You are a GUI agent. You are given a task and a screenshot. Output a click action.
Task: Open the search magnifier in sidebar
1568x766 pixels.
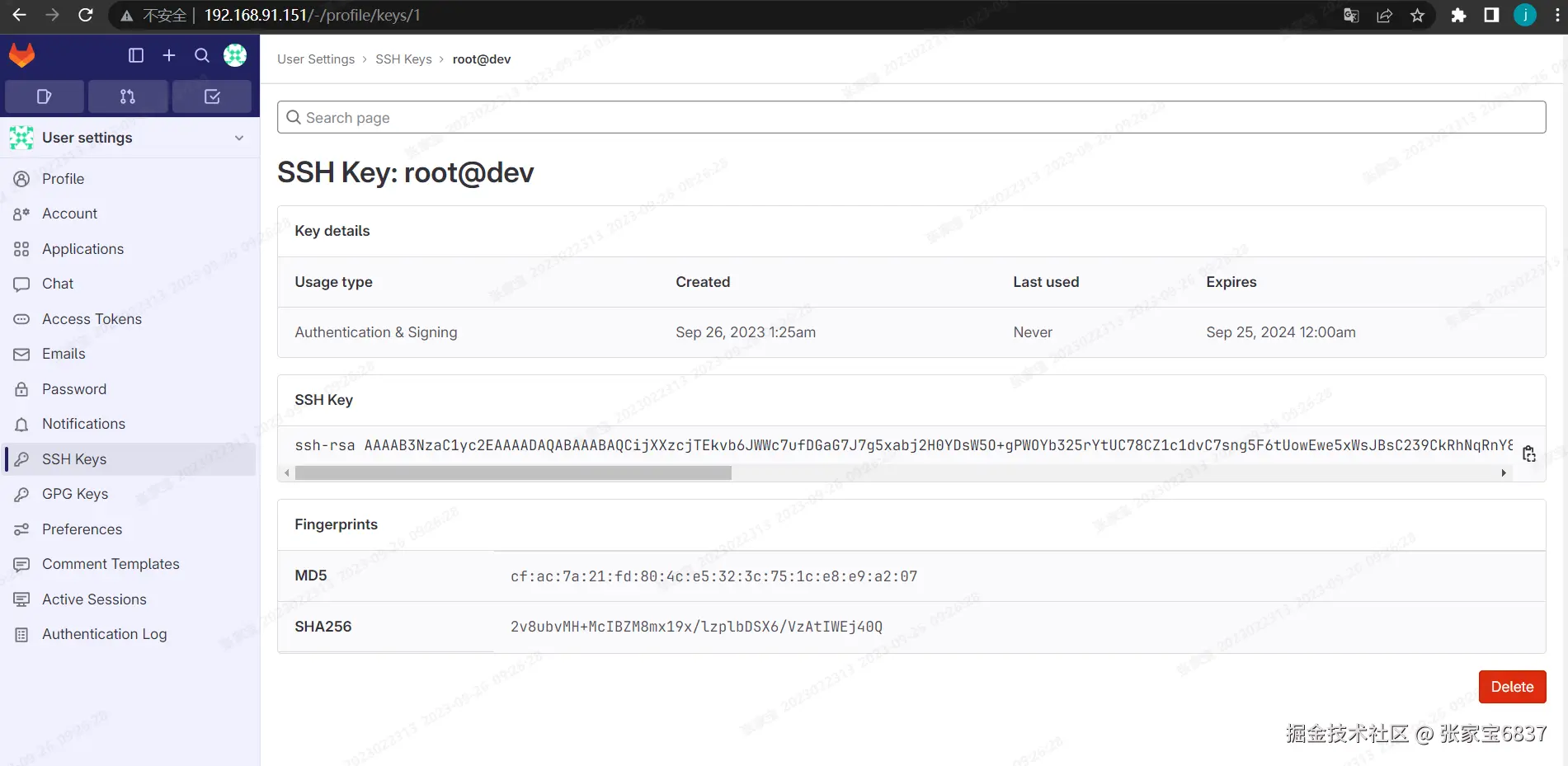pos(202,55)
